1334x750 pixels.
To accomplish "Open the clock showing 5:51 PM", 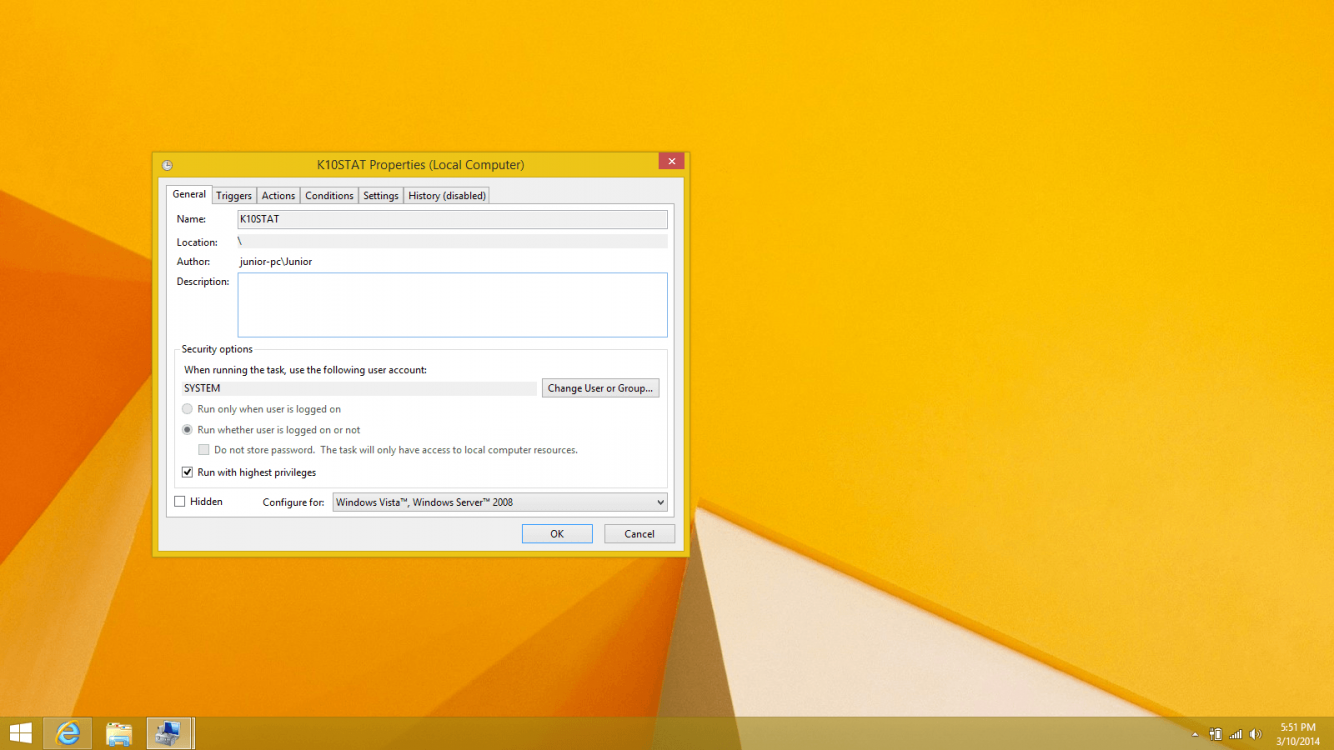I will (1298, 734).
